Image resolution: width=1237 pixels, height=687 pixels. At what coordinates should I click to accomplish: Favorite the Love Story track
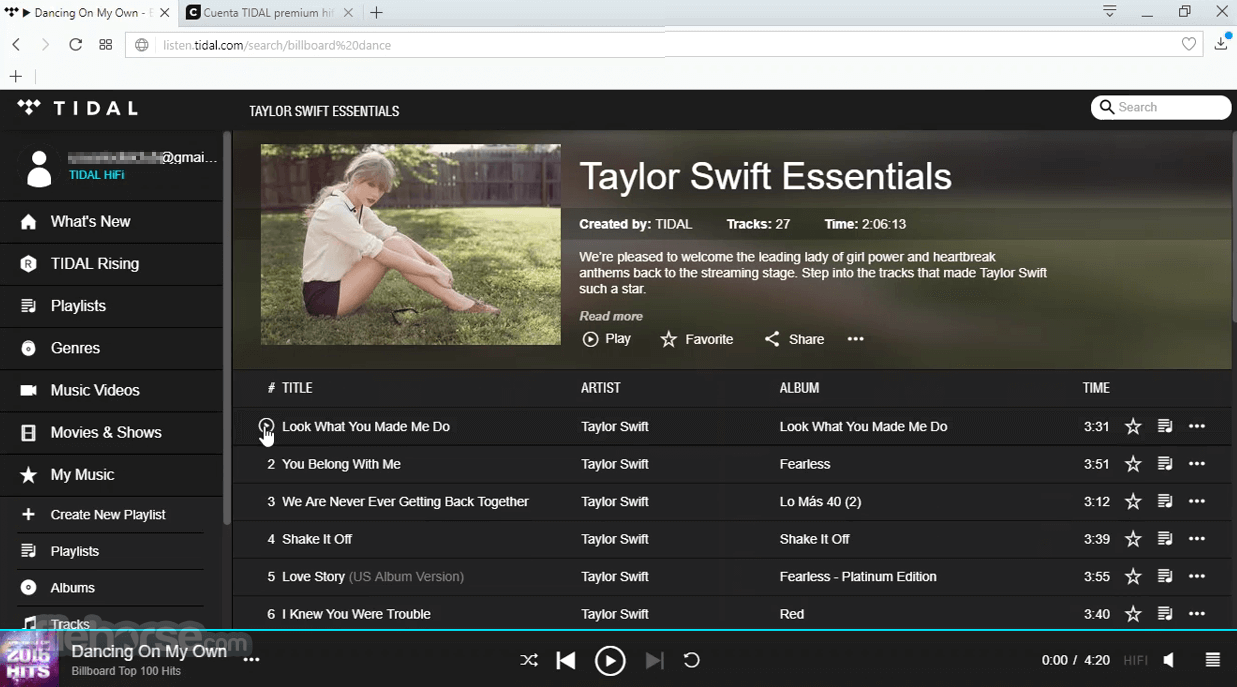(1133, 577)
